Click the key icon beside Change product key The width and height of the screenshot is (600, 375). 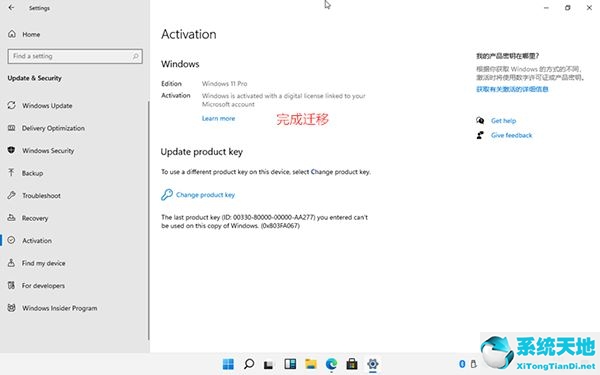167,195
